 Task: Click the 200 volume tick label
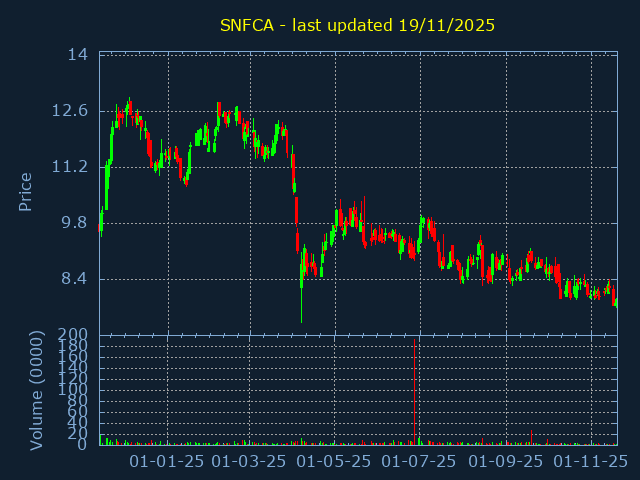point(73,334)
